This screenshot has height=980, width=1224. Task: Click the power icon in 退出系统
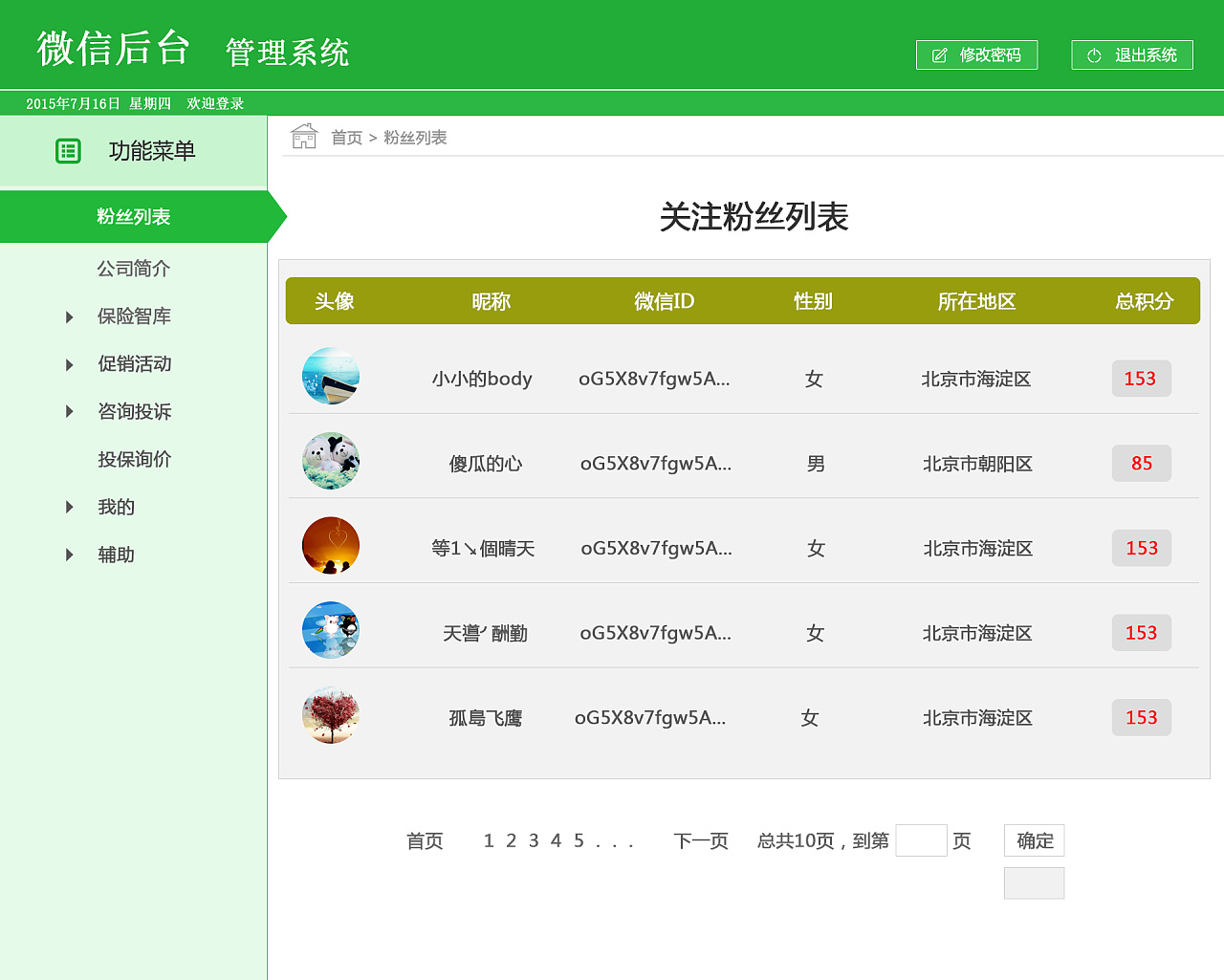(x=1095, y=55)
